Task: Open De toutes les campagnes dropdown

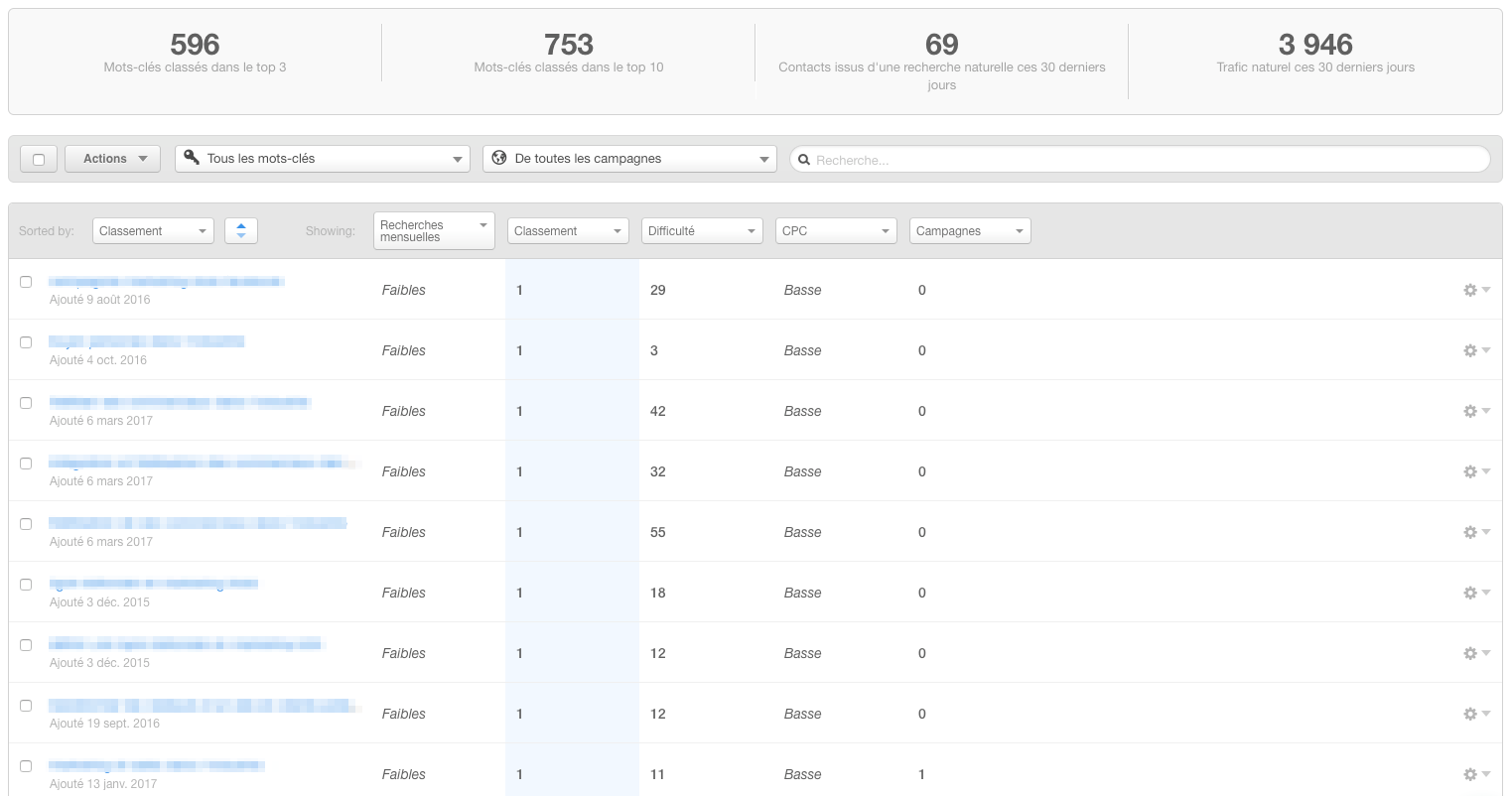Action: click(x=629, y=159)
